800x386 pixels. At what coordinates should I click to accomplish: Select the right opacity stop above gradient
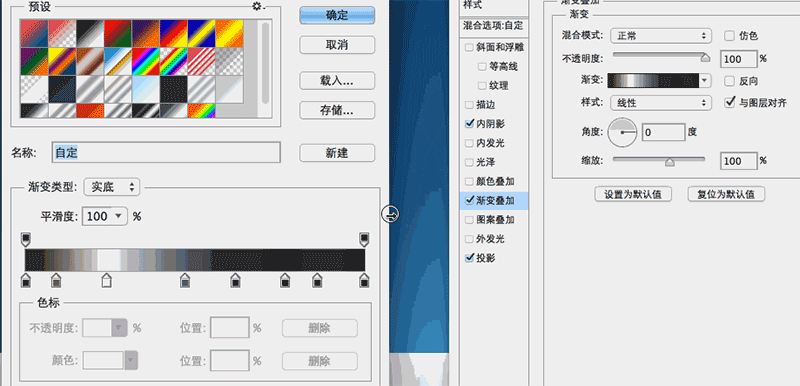point(364,239)
